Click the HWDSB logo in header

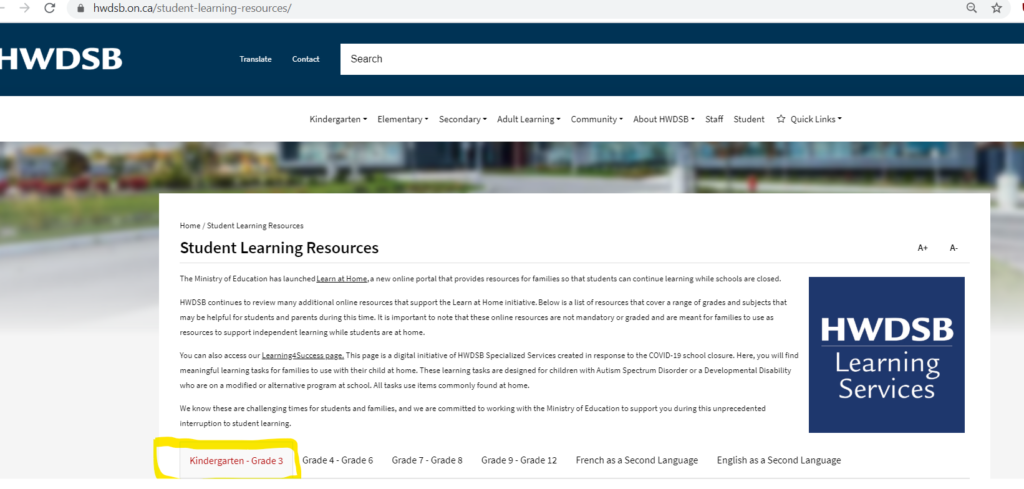[61, 59]
